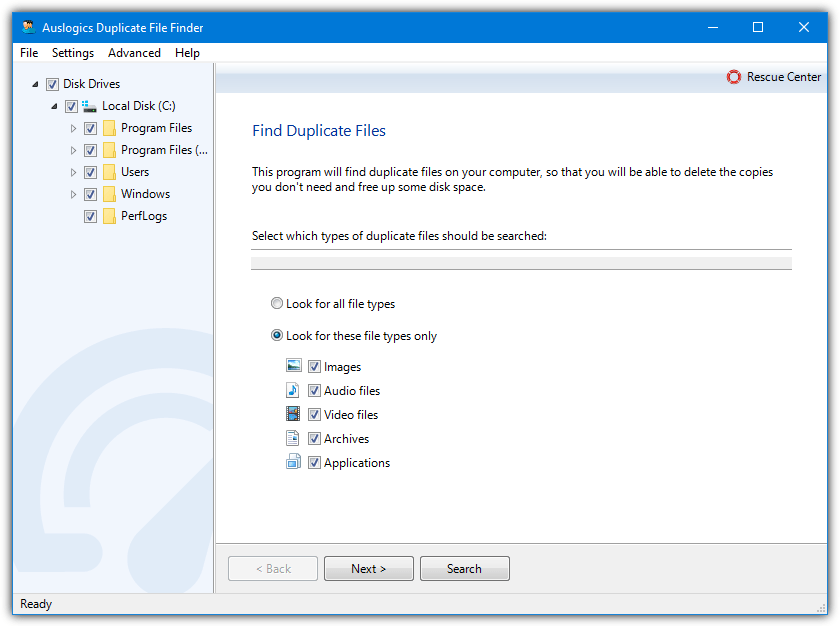This screenshot has height=626, width=840.
Task: Expand the Program Files (... node
Action: tap(73, 150)
